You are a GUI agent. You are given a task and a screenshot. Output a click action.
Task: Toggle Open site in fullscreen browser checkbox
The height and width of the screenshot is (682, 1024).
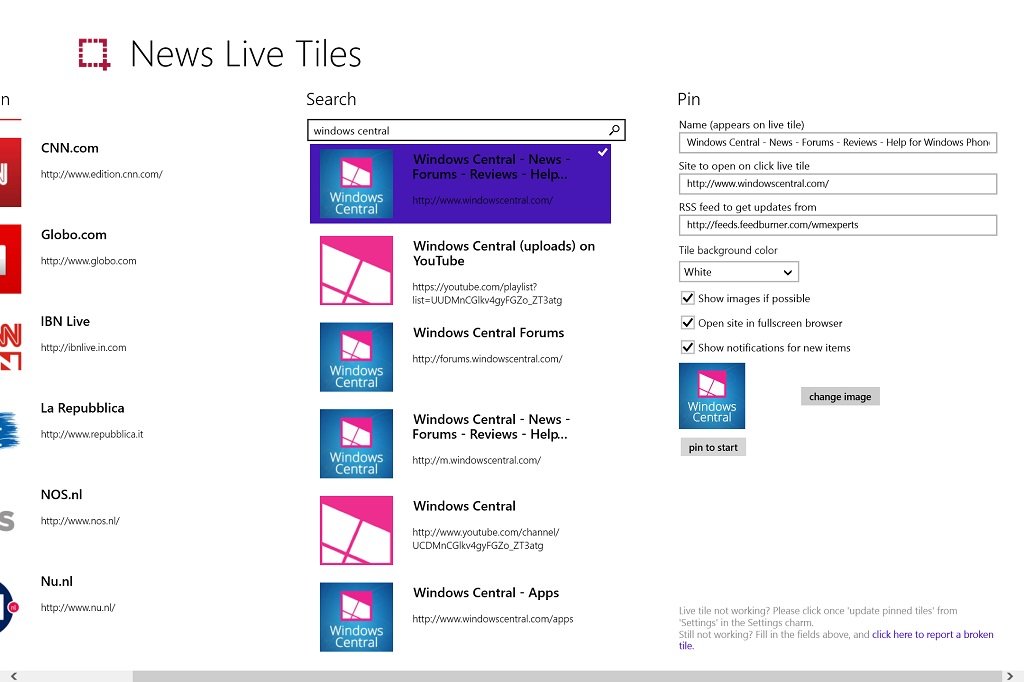(687, 323)
